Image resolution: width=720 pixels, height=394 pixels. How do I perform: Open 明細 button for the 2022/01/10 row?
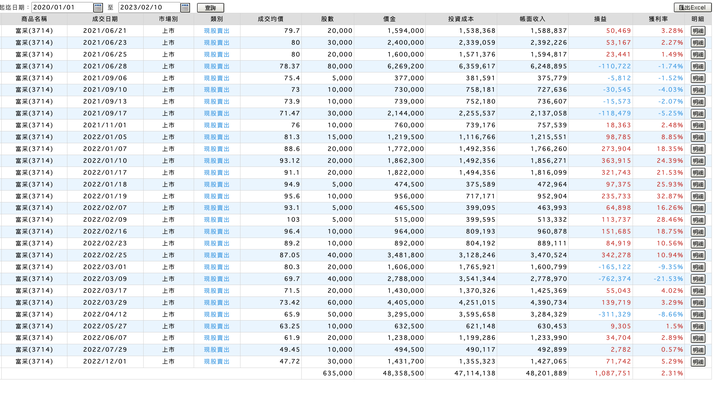tap(698, 161)
